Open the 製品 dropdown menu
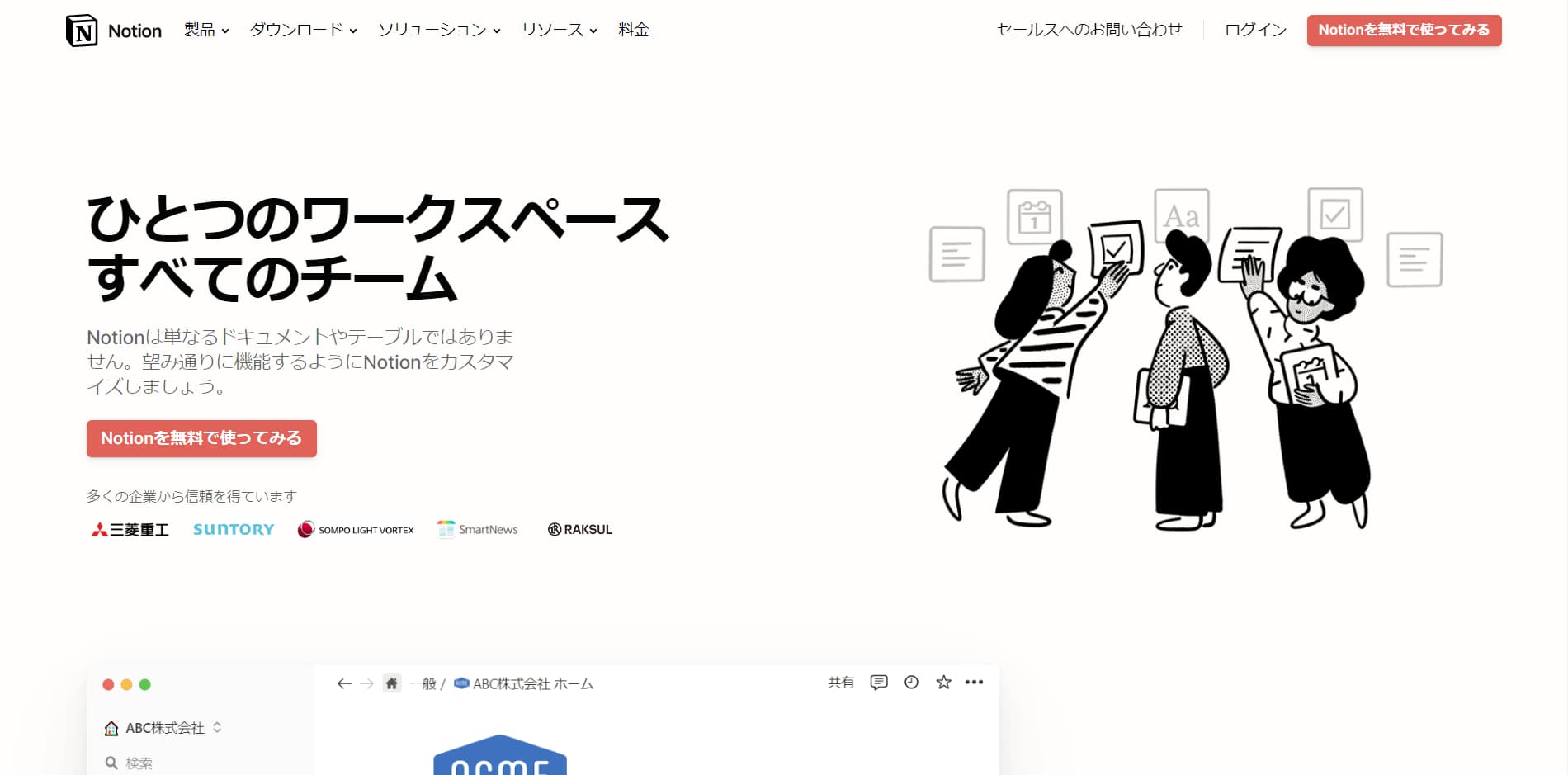Image resolution: width=1568 pixels, height=775 pixels. click(x=206, y=31)
